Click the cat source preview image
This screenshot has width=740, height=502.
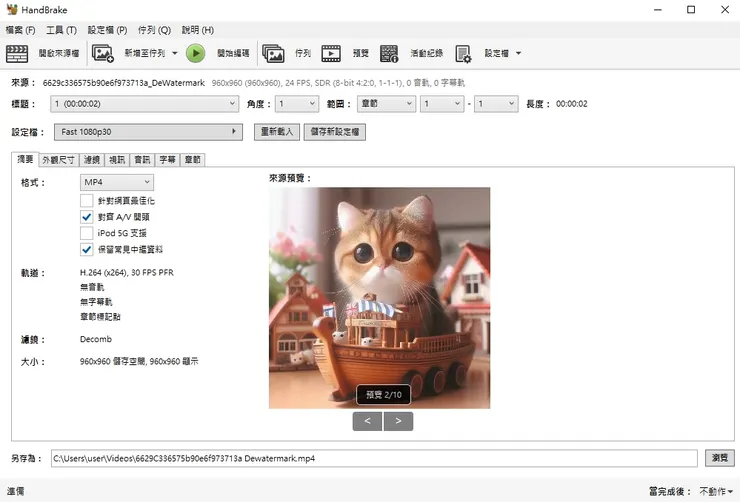(x=379, y=298)
